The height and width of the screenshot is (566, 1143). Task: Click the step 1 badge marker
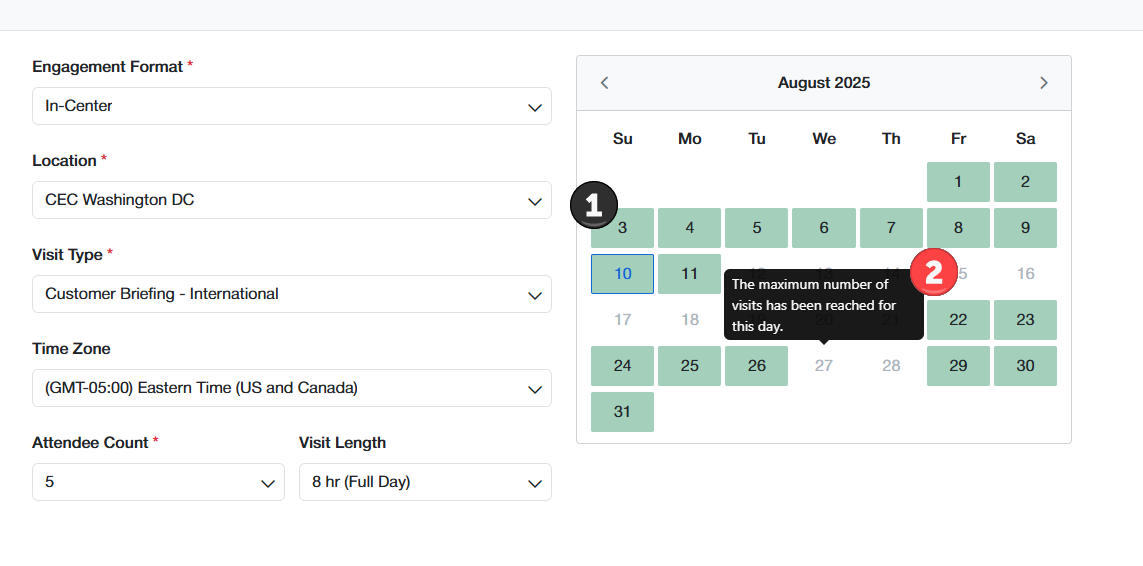594,206
